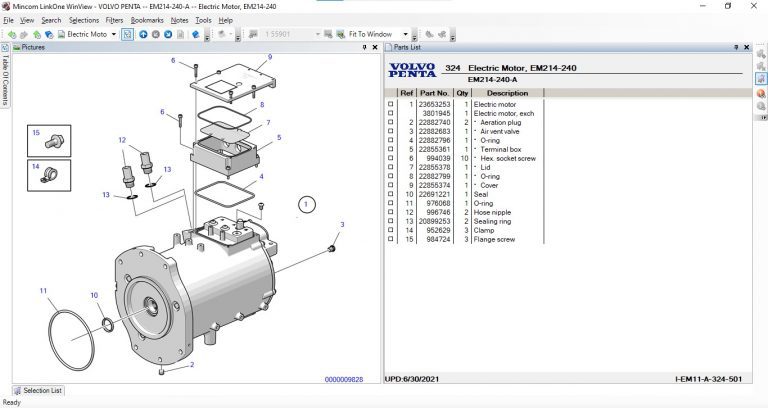Tick the checkbox for Flange screw row
768x408 pixels.
390,240
